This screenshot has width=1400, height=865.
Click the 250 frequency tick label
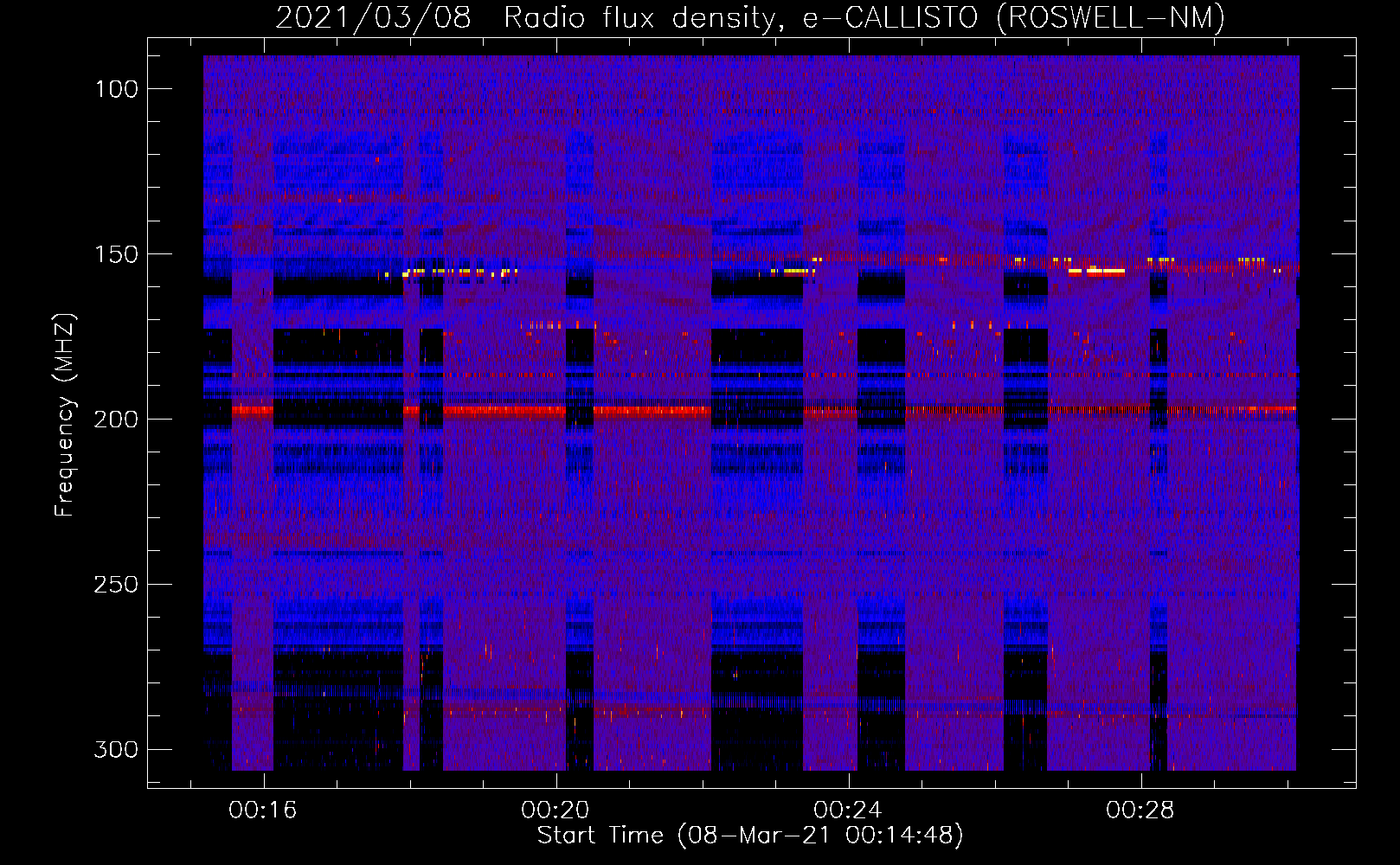pos(117,585)
